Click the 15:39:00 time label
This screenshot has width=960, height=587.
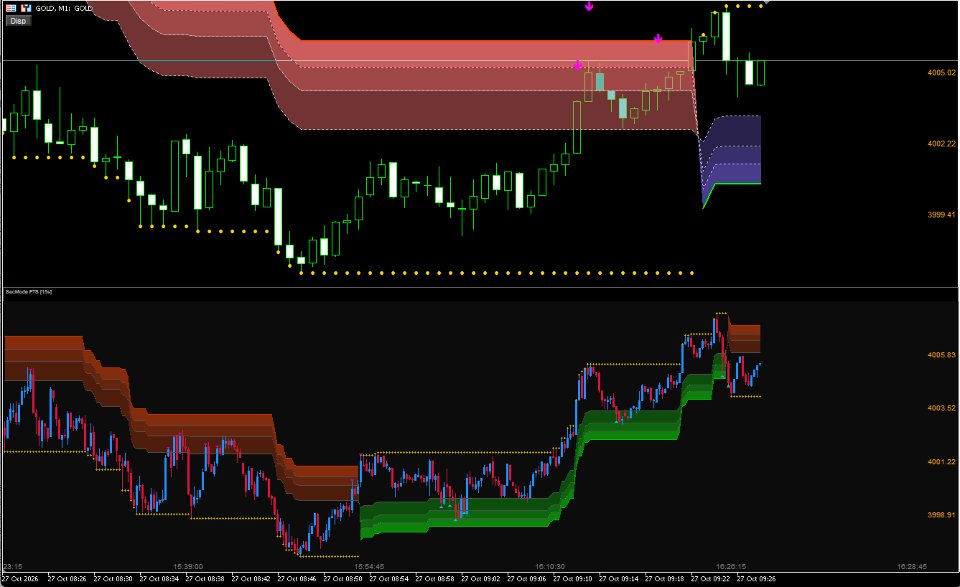pos(188,567)
